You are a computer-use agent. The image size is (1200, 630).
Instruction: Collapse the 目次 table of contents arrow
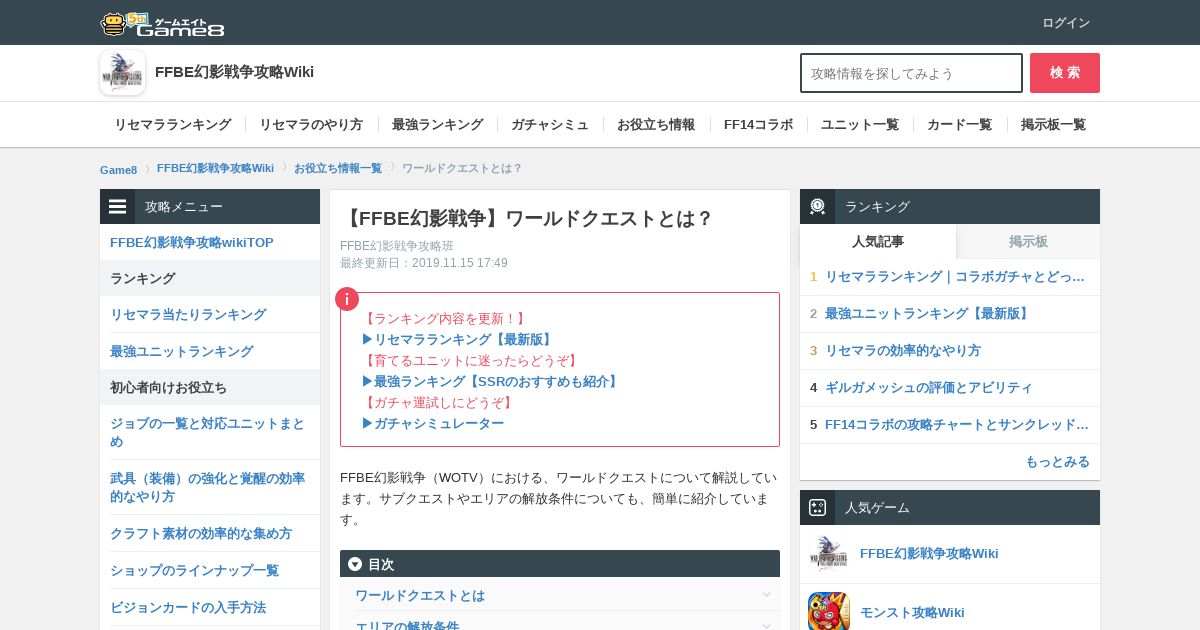(x=355, y=564)
